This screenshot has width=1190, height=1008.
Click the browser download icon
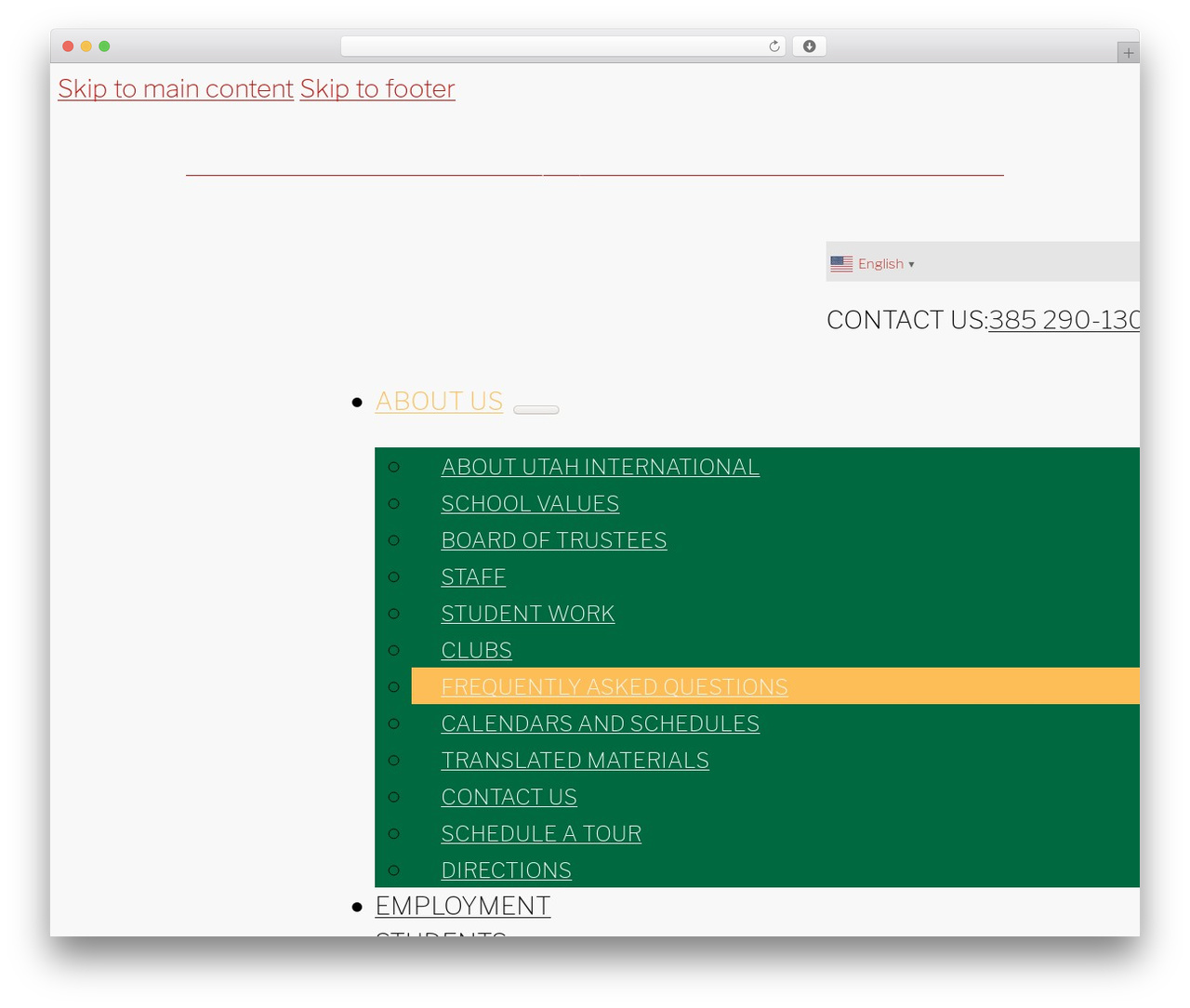click(x=809, y=46)
